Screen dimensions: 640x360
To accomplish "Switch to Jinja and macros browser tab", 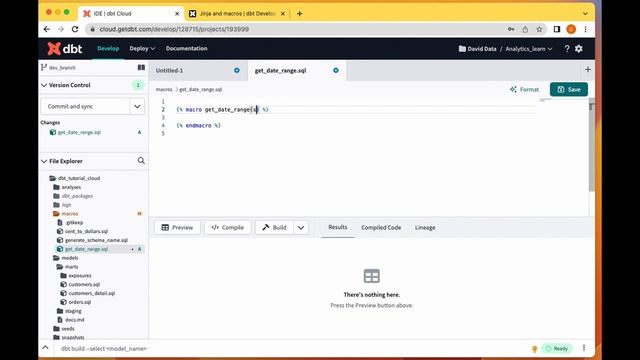I will click(237, 13).
